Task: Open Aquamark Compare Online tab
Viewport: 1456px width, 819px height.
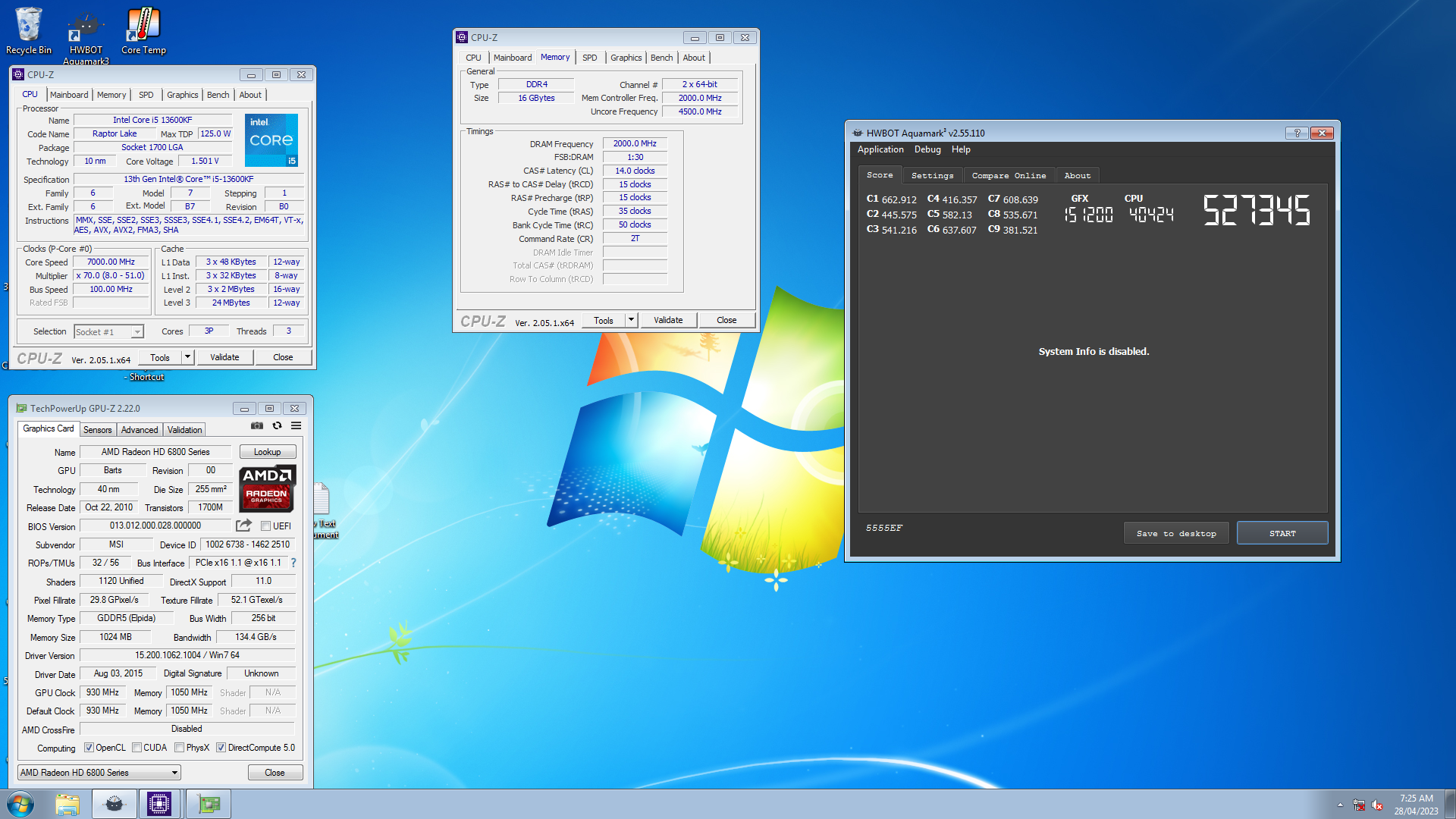Action: (1009, 175)
